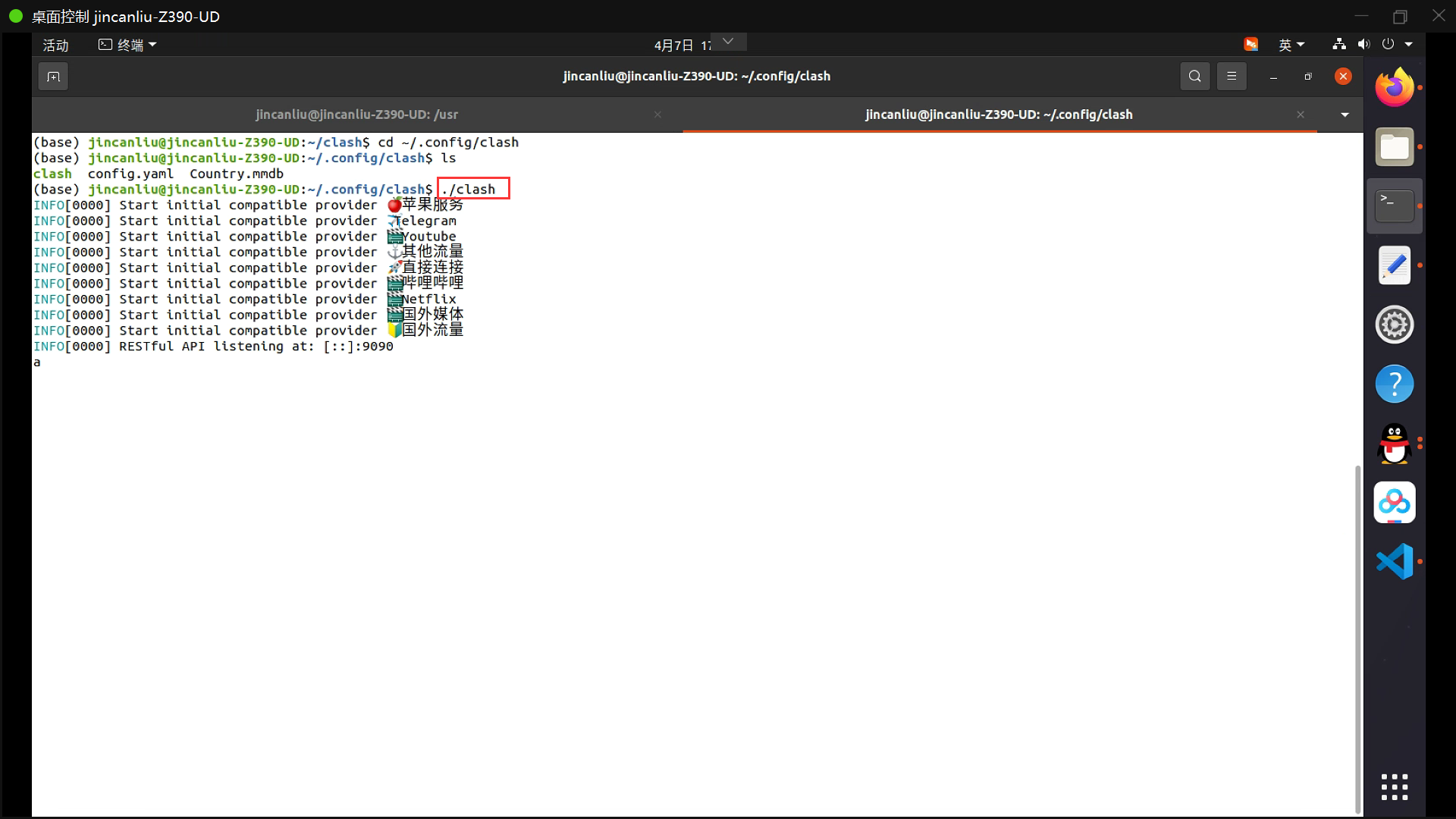Switch to the /usr terminal tab

[356, 115]
